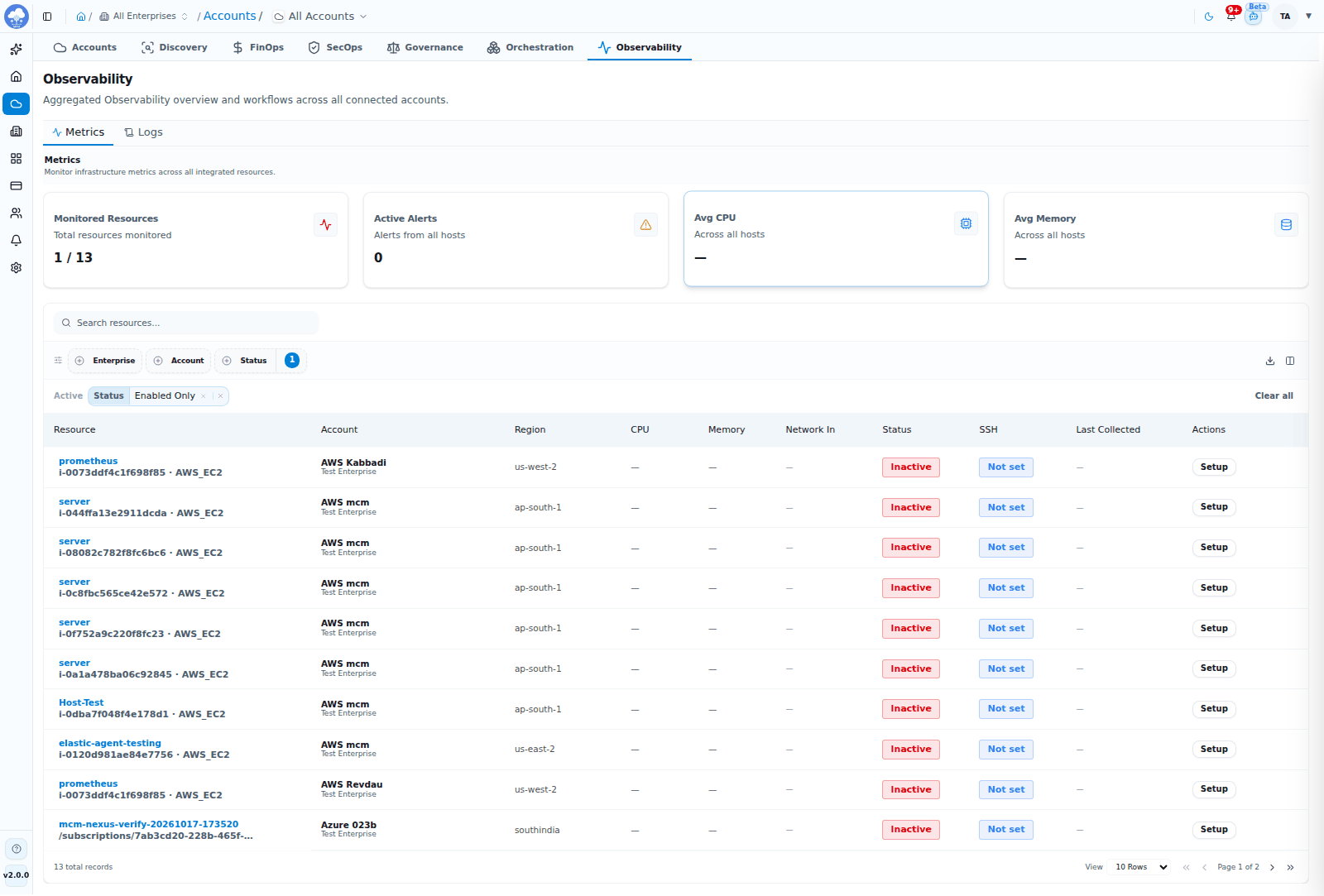Open the Governance tab
Viewport: 1324px width, 896px height.
[x=425, y=48]
